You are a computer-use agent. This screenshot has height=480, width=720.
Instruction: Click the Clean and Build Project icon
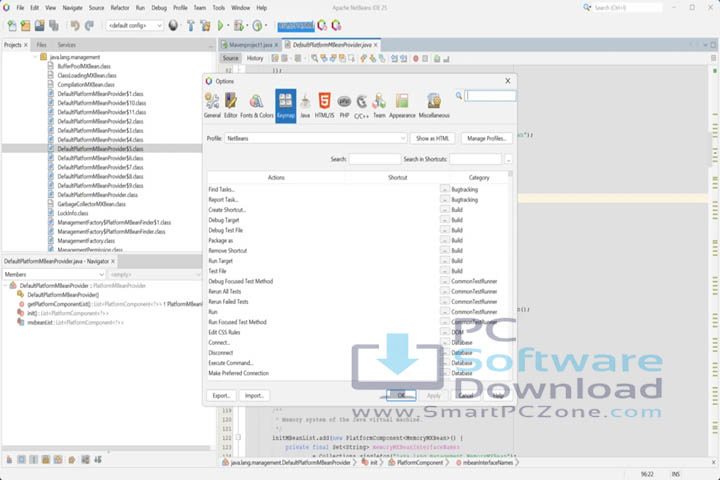205,26
